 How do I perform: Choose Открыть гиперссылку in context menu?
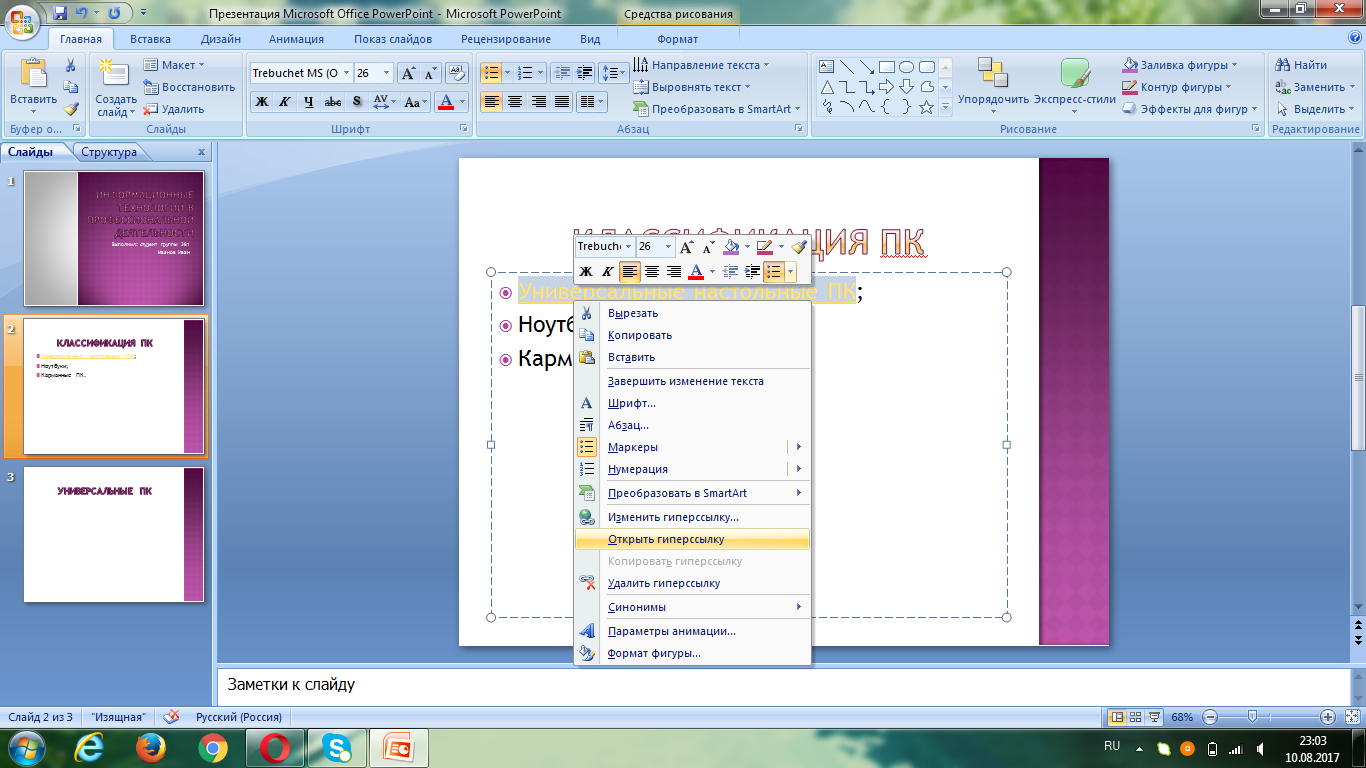692,539
